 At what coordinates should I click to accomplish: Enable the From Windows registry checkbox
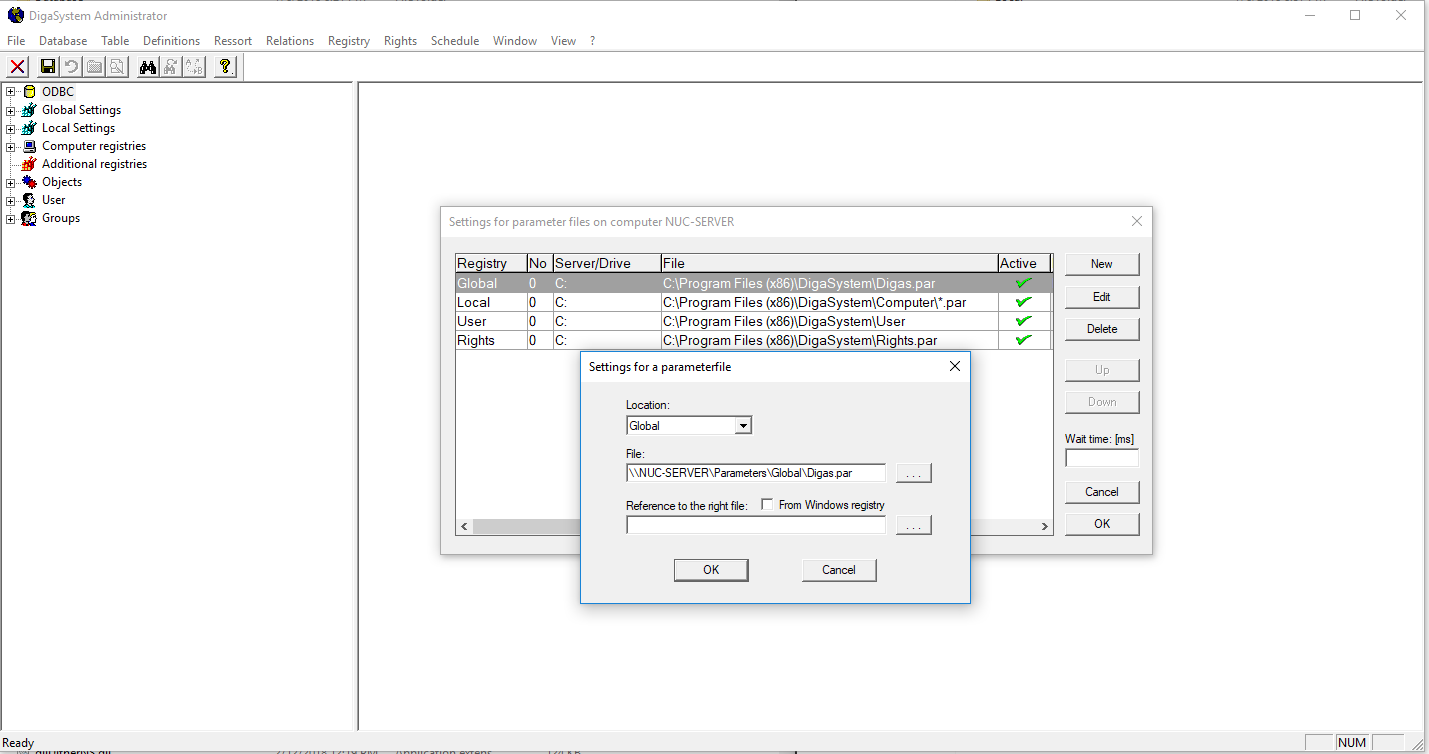(x=767, y=505)
